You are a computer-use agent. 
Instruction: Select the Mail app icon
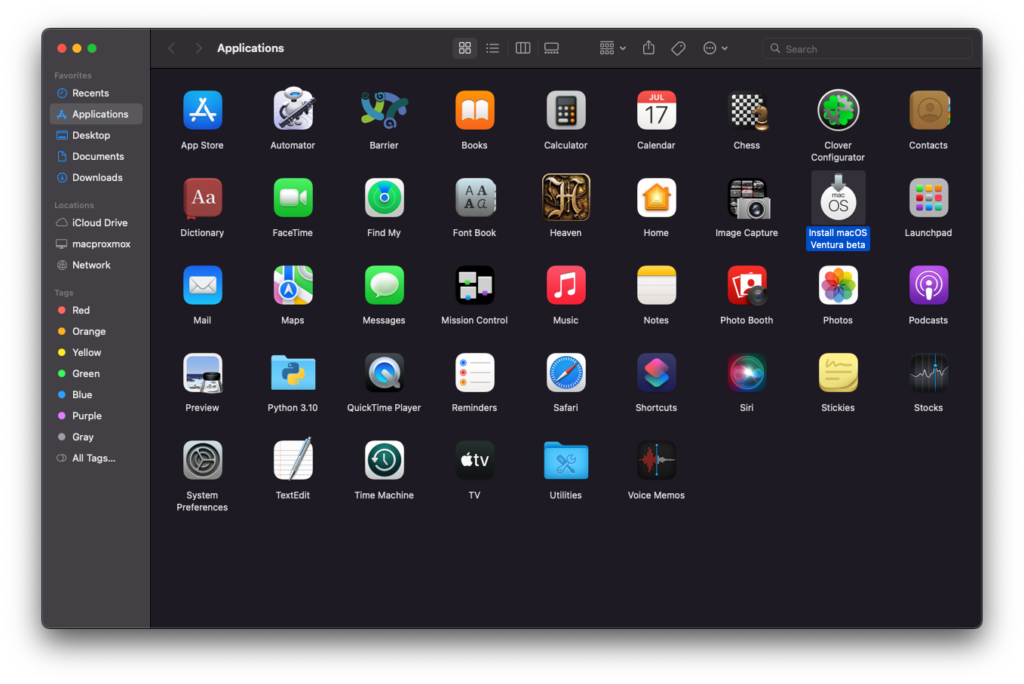(202, 285)
